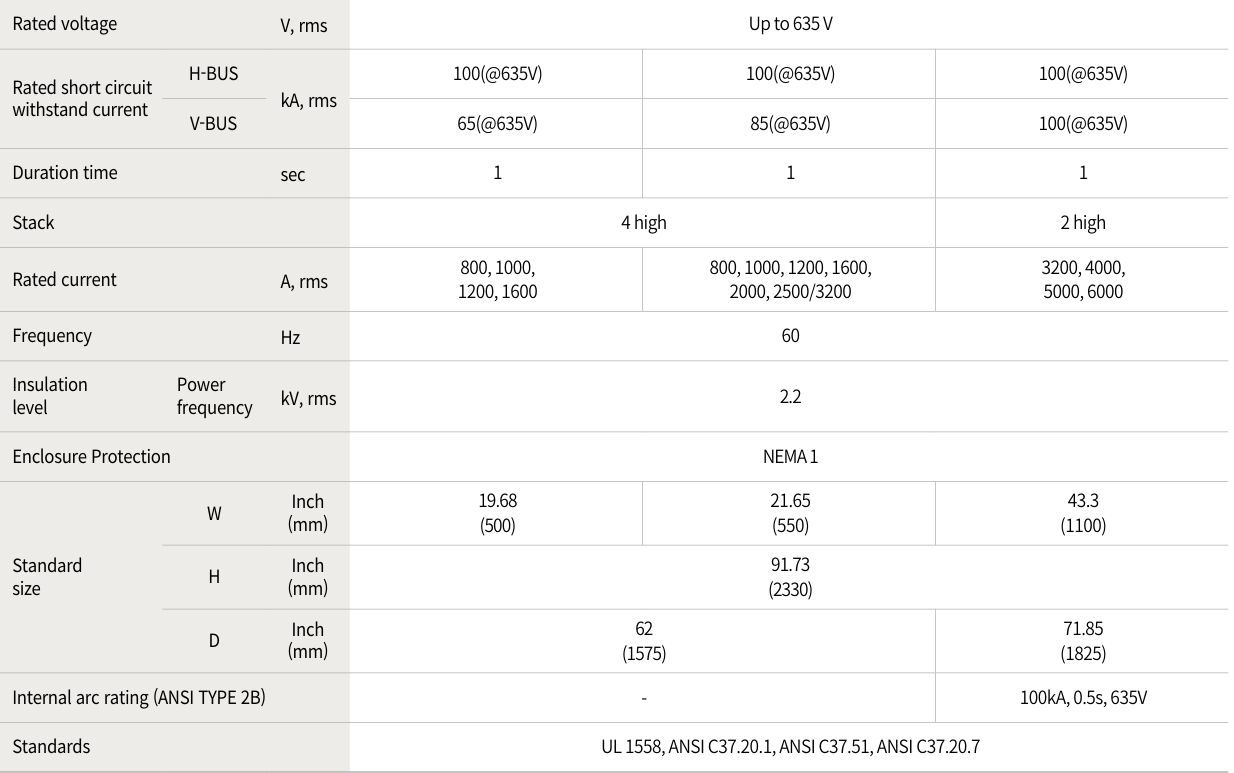
Task: Click the "43.3 (1100)" width cell
Action: click(x=1083, y=513)
